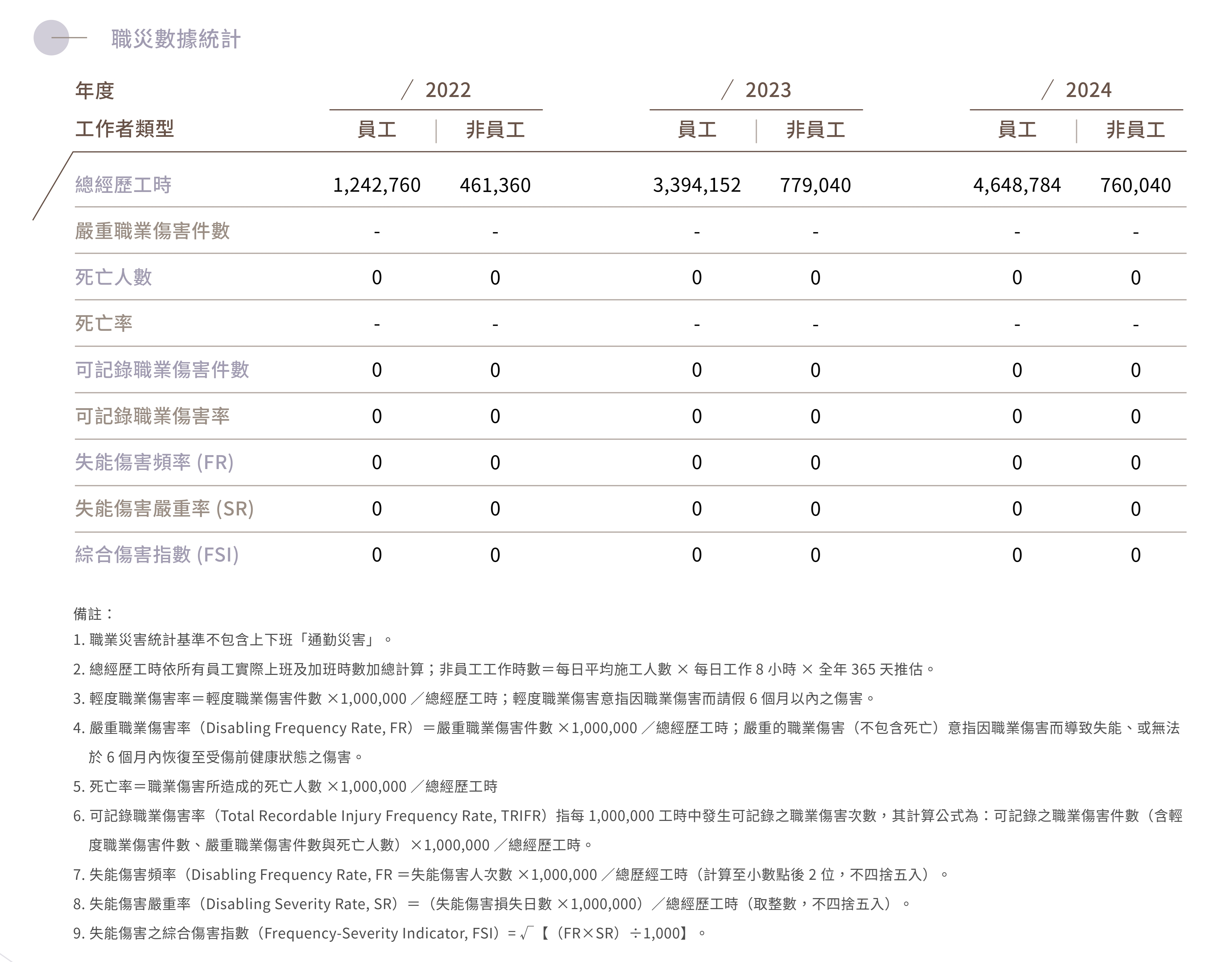Click the 2023 non-employee hours value 779,040
The height and width of the screenshot is (962, 1232).
[x=815, y=185]
